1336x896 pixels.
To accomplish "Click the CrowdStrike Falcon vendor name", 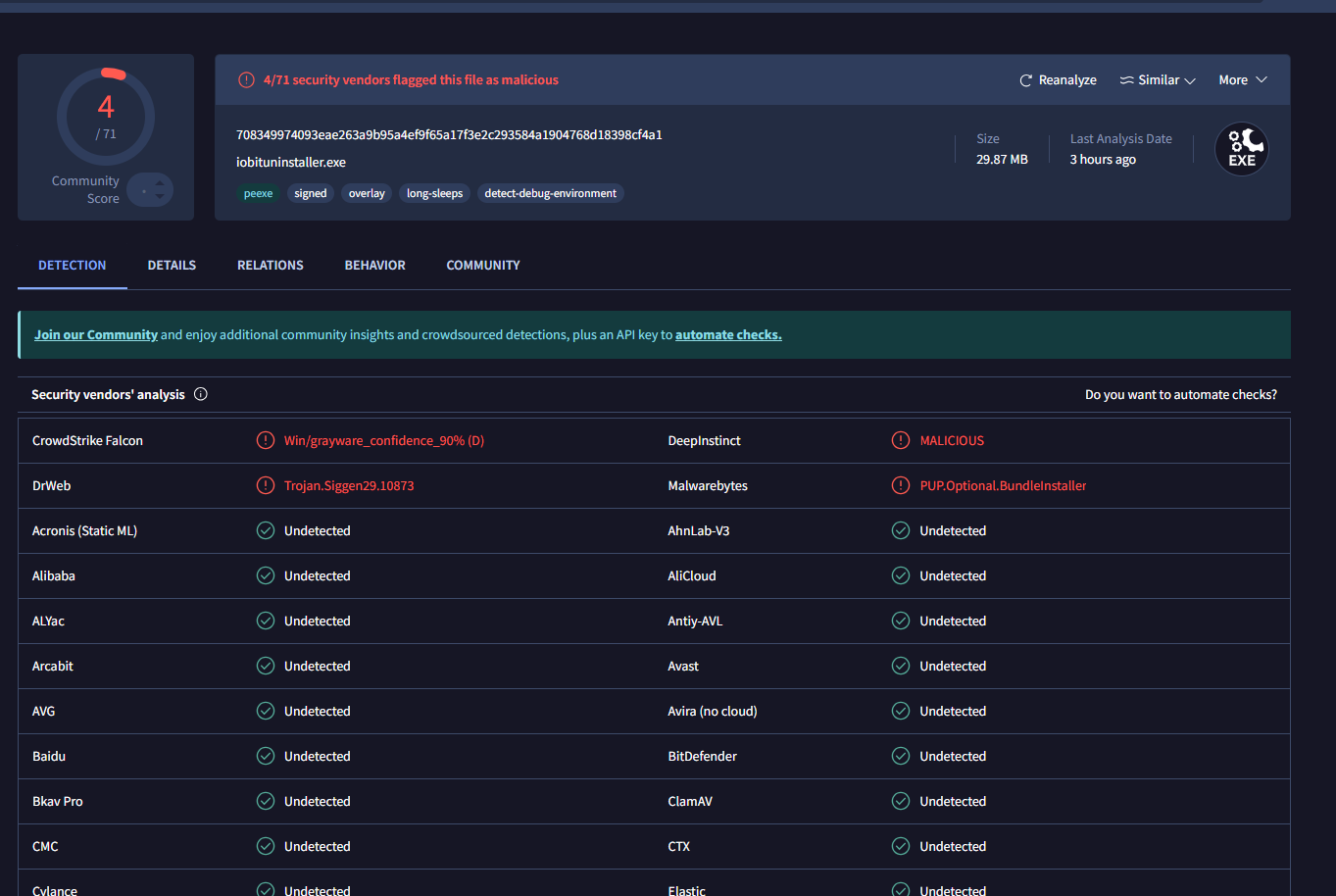I will (x=87, y=441).
